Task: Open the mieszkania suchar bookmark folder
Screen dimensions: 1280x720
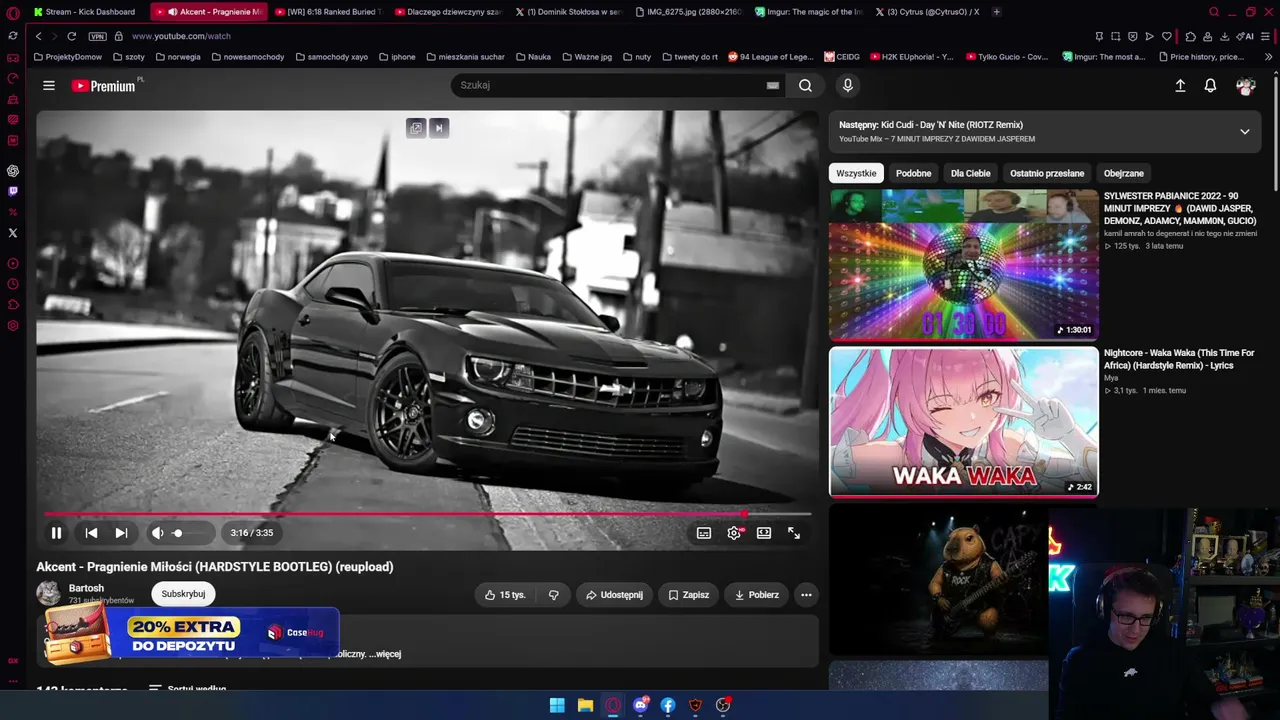Action: tap(464, 57)
